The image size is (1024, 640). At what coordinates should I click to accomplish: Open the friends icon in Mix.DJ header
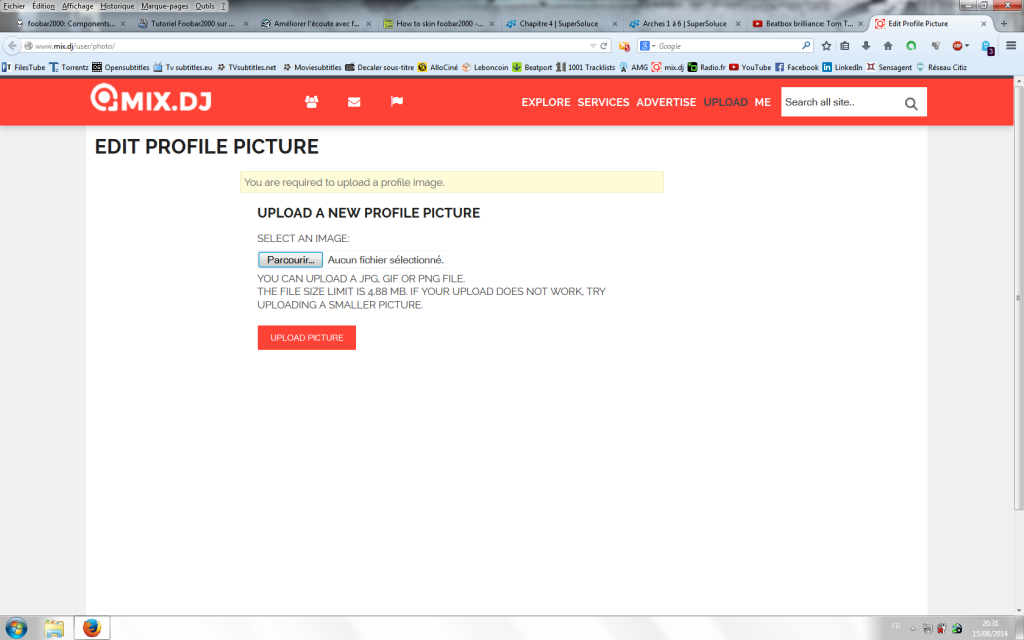[x=312, y=102]
